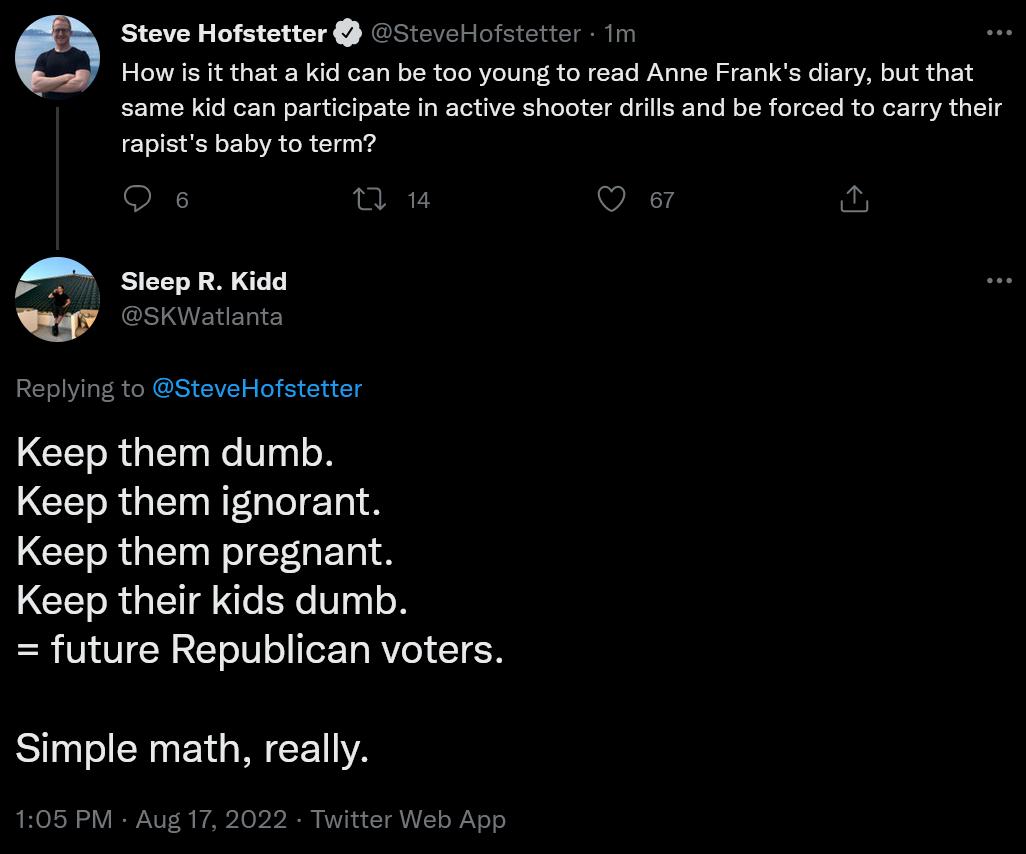Open the @SteveHofstetter link in the reply header
This screenshot has height=854, width=1026.
point(257,388)
